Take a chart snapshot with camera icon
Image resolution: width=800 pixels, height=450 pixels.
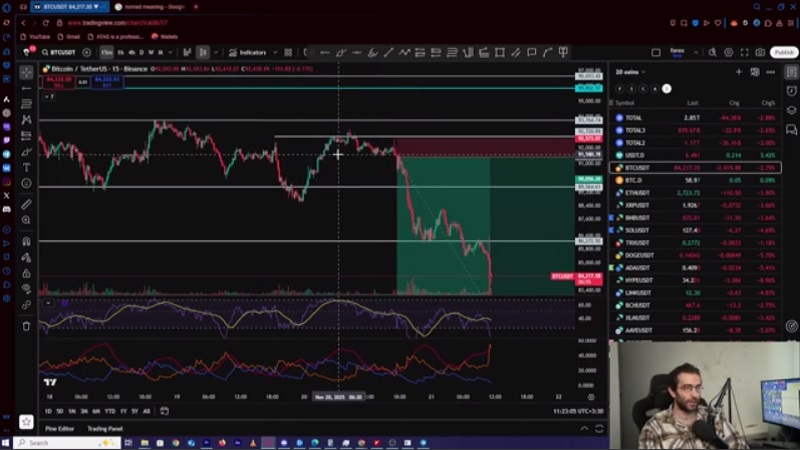pyautogui.click(x=760, y=52)
